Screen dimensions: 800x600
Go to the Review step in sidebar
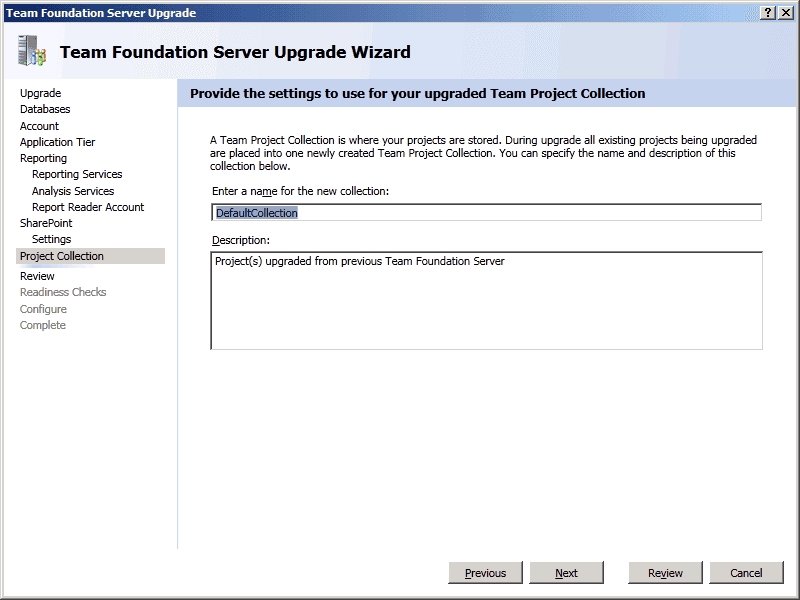pyautogui.click(x=37, y=276)
